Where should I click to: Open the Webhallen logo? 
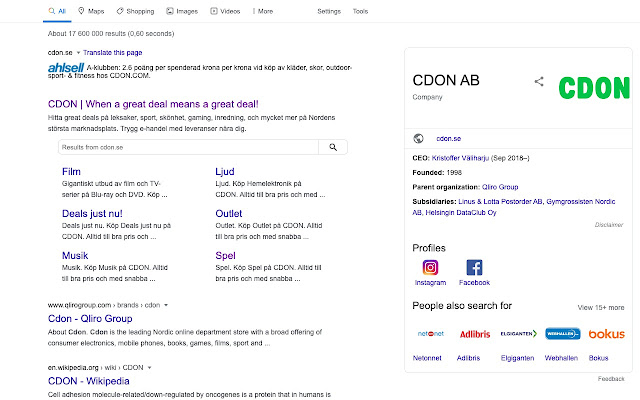click(563, 334)
